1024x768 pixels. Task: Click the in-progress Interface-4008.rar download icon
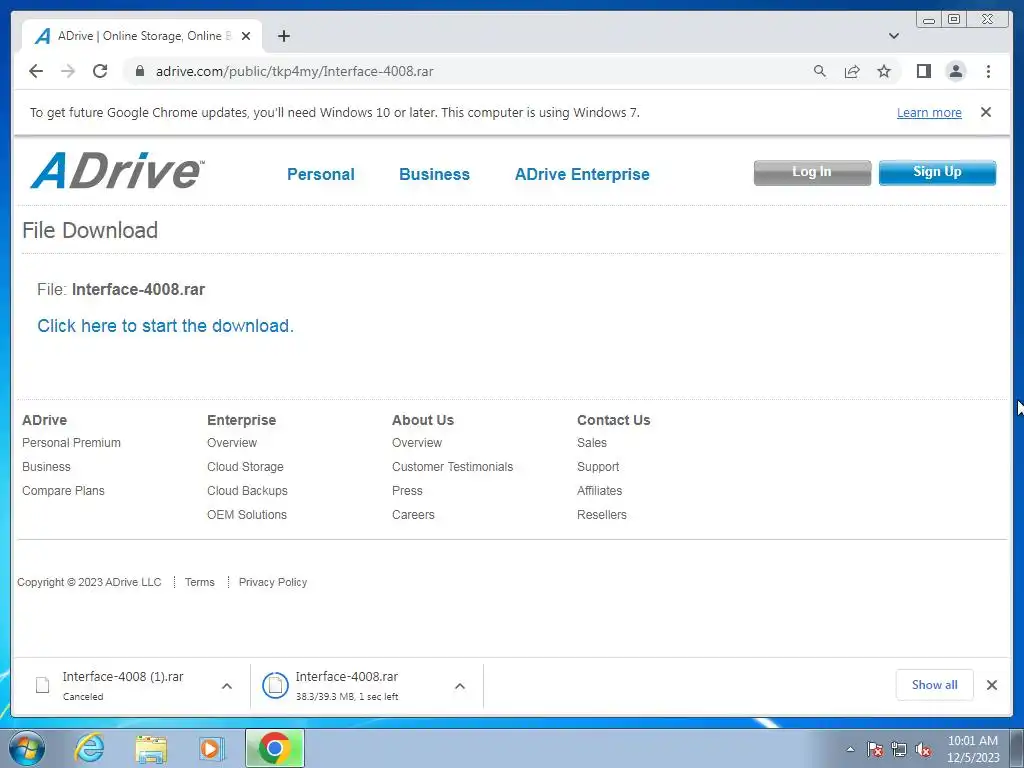[275, 685]
